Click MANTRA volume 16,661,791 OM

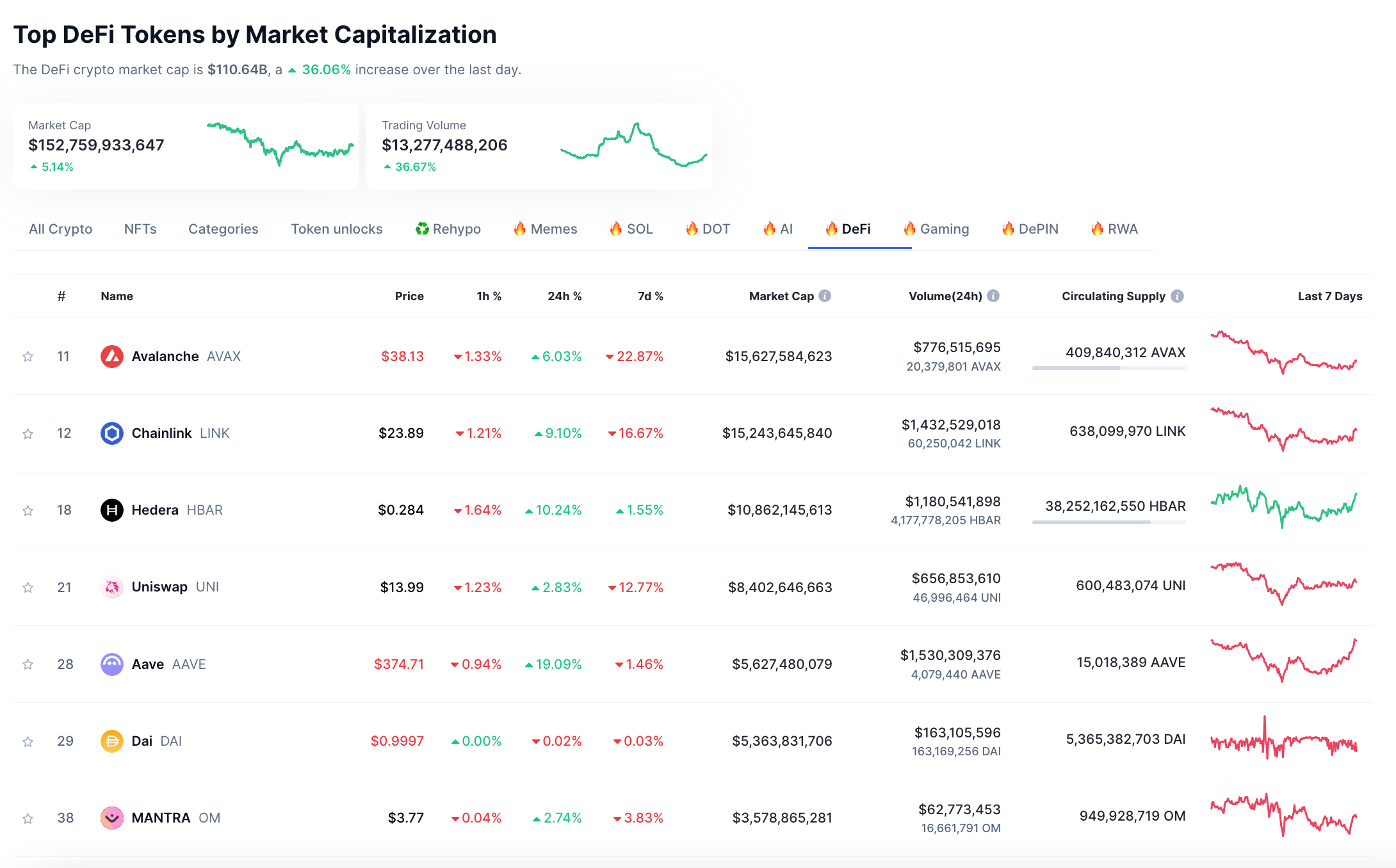(961, 828)
